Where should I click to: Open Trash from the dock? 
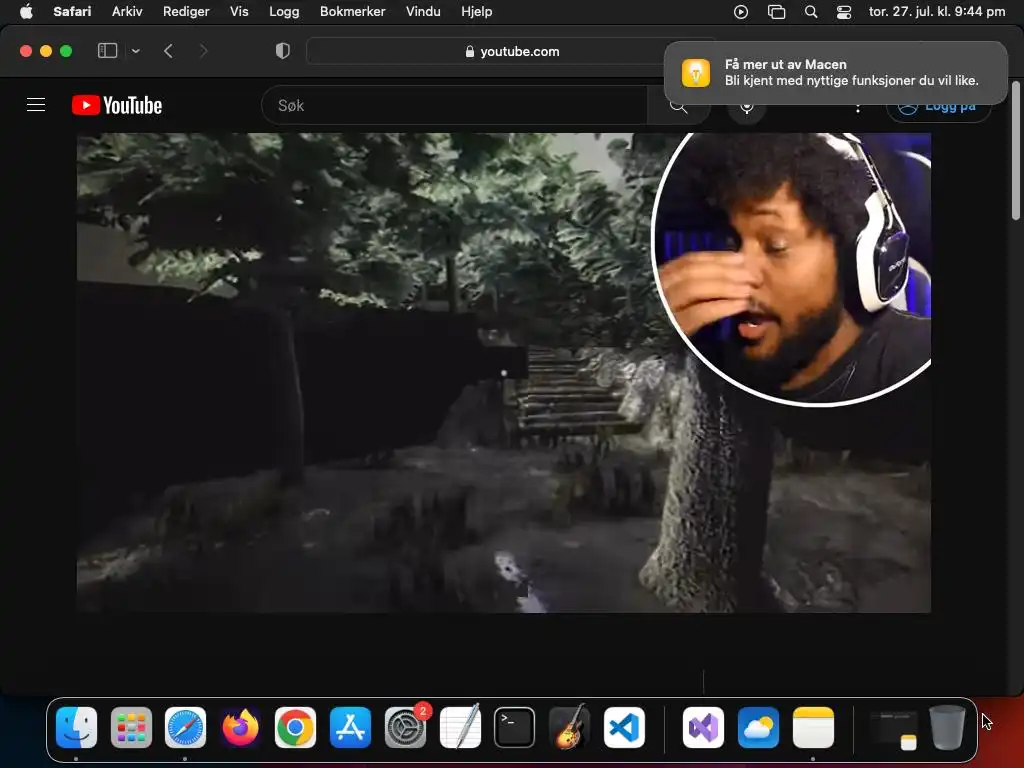(x=948, y=728)
